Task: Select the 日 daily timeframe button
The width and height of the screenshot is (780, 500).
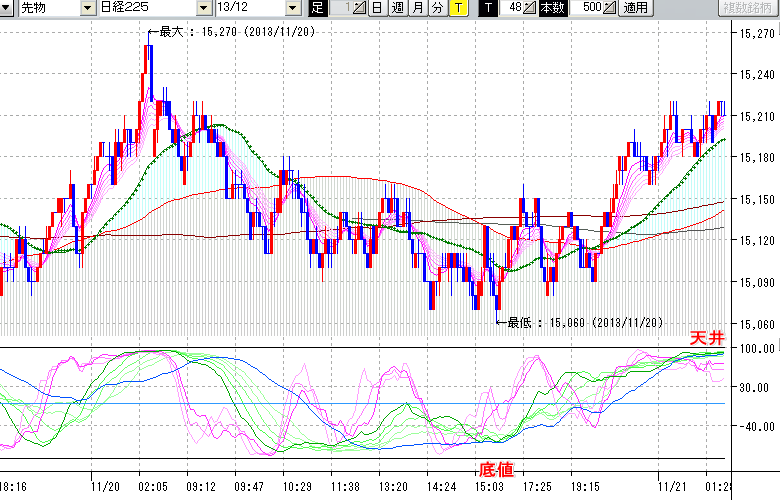Action: (377, 8)
